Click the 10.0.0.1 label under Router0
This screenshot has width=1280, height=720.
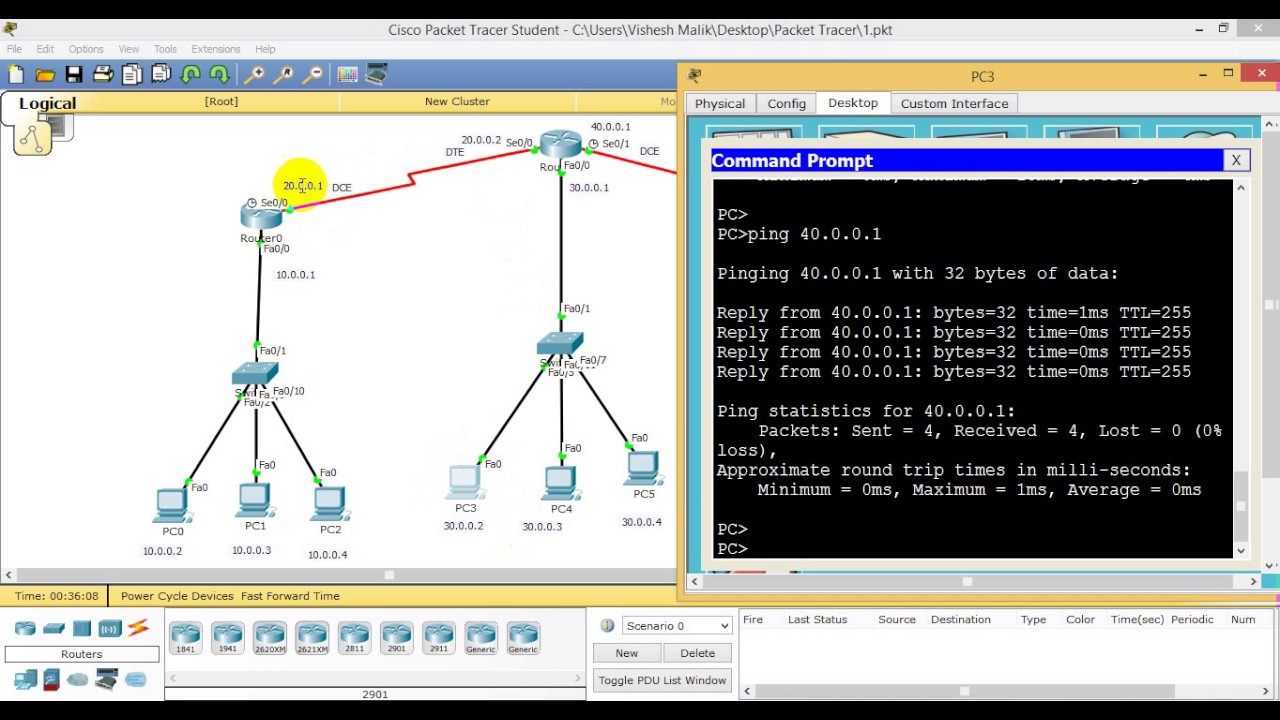[295, 275]
